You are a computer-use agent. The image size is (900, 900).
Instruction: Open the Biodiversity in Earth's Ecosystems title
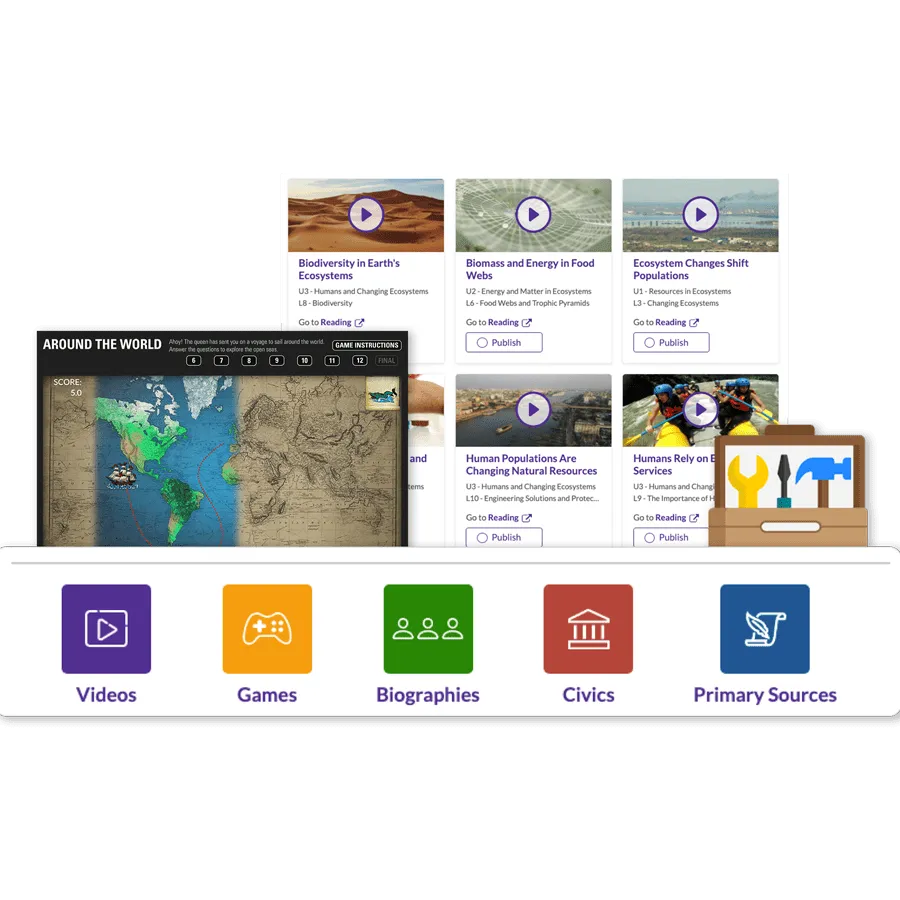click(x=349, y=269)
